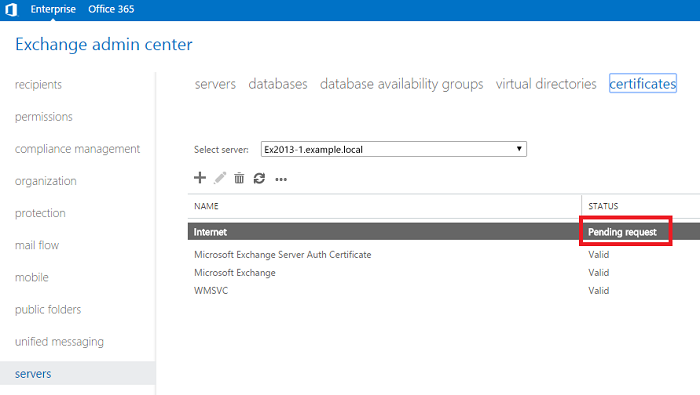Click the pencil edit icon
Viewport: 700px width, 395px height.
pos(220,178)
